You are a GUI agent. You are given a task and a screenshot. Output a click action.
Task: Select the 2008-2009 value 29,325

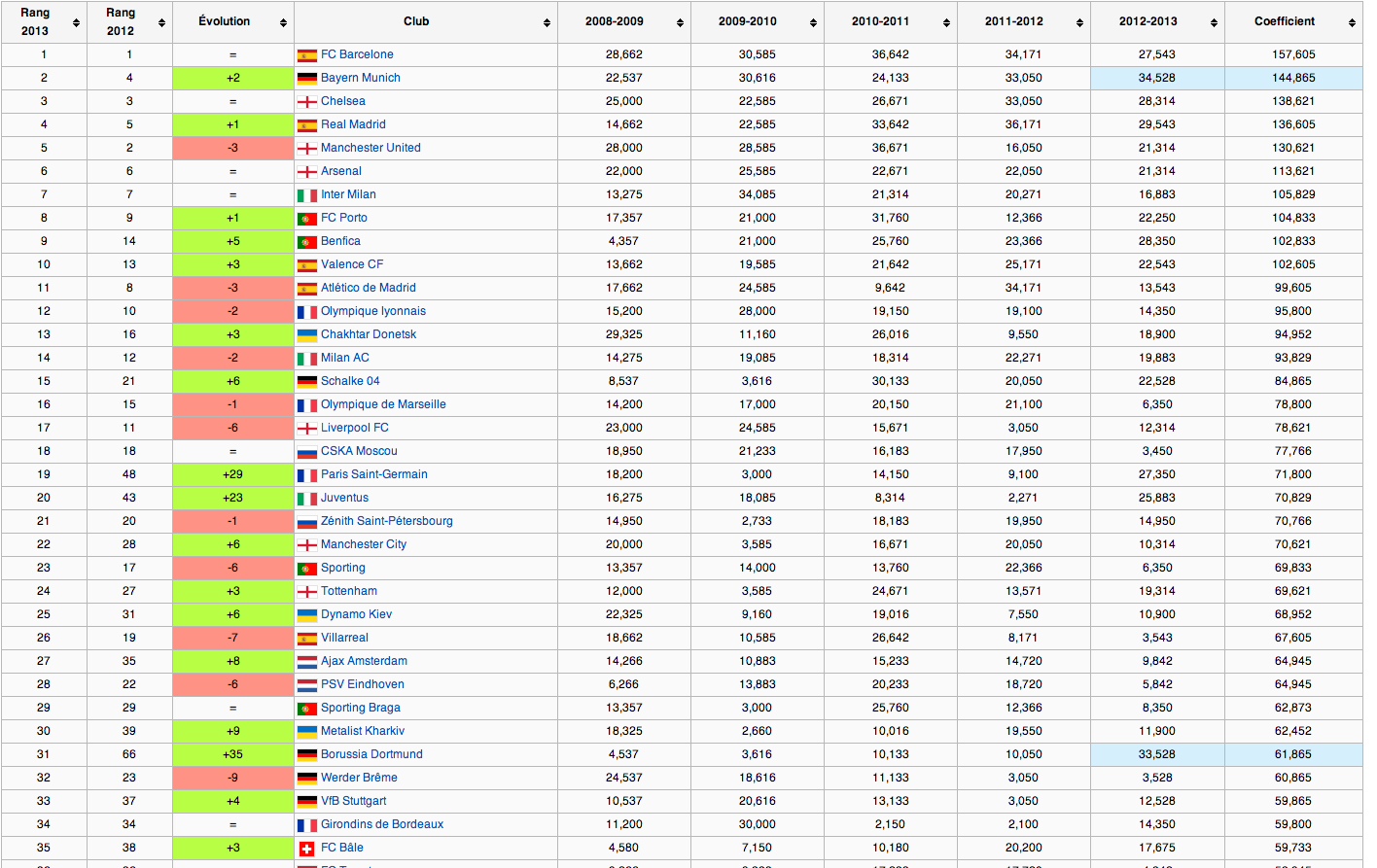click(624, 334)
